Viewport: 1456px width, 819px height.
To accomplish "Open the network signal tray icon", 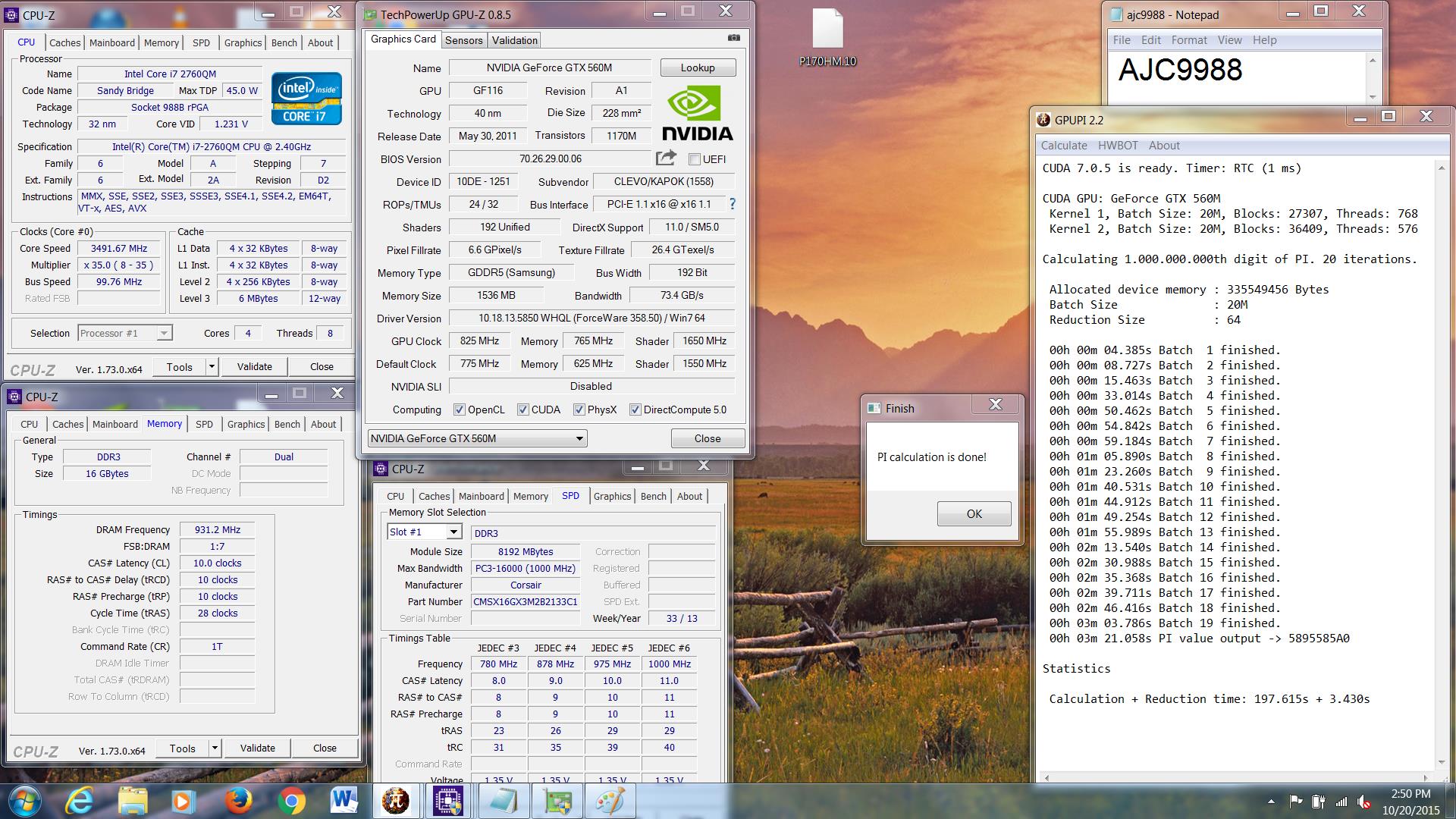I will [x=1341, y=802].
